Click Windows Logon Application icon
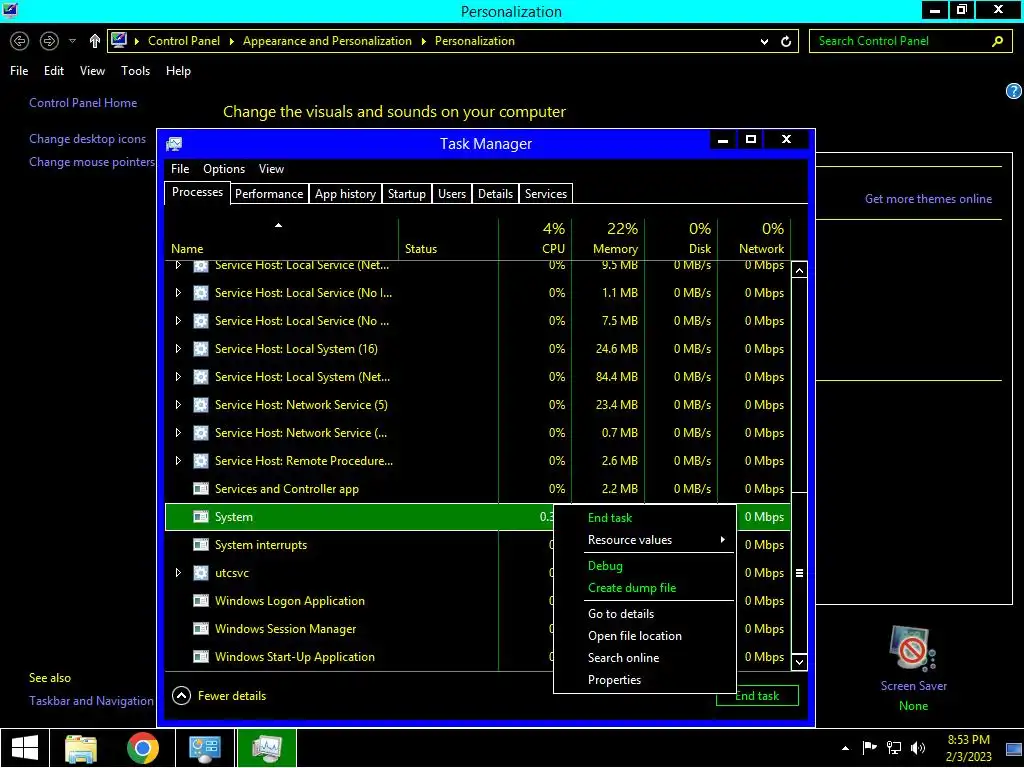Viewport: 1024px width, 768px height. (x=201, y=601)
